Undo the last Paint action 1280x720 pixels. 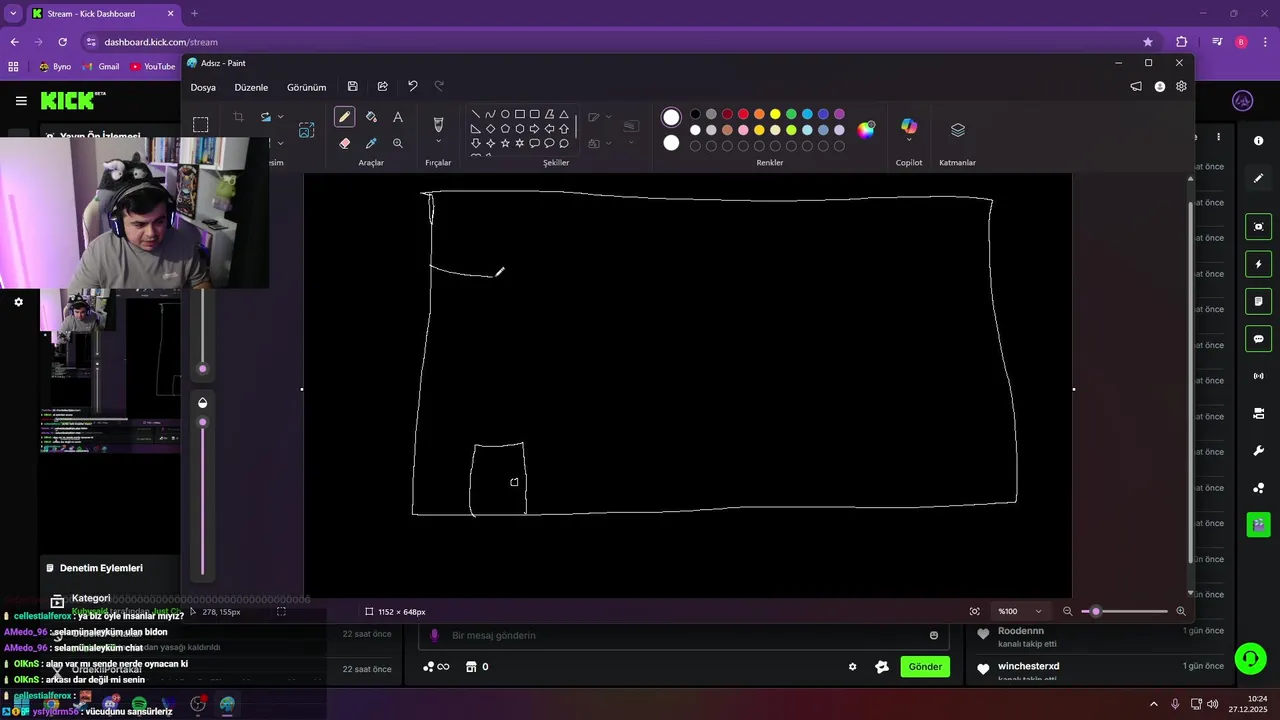coord(412,87)
